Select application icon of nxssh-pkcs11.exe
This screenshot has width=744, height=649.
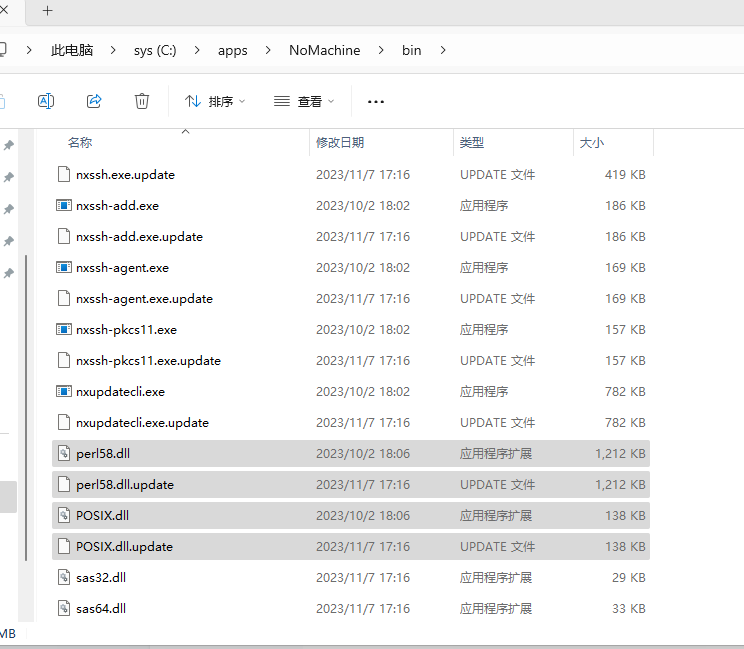pyautogui.click(x=64, y=329)
